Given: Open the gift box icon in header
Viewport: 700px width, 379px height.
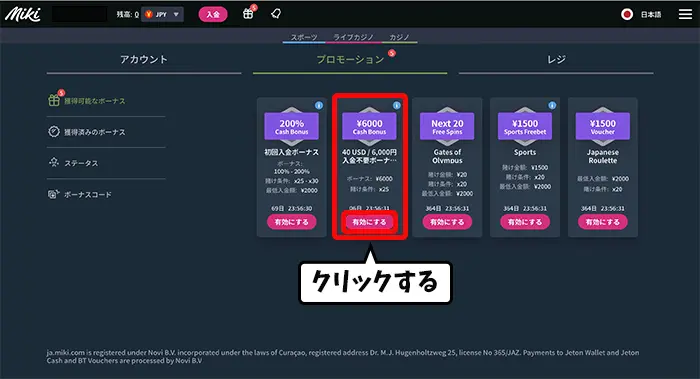Looking at the screenshot, I should tap(248, 14).
